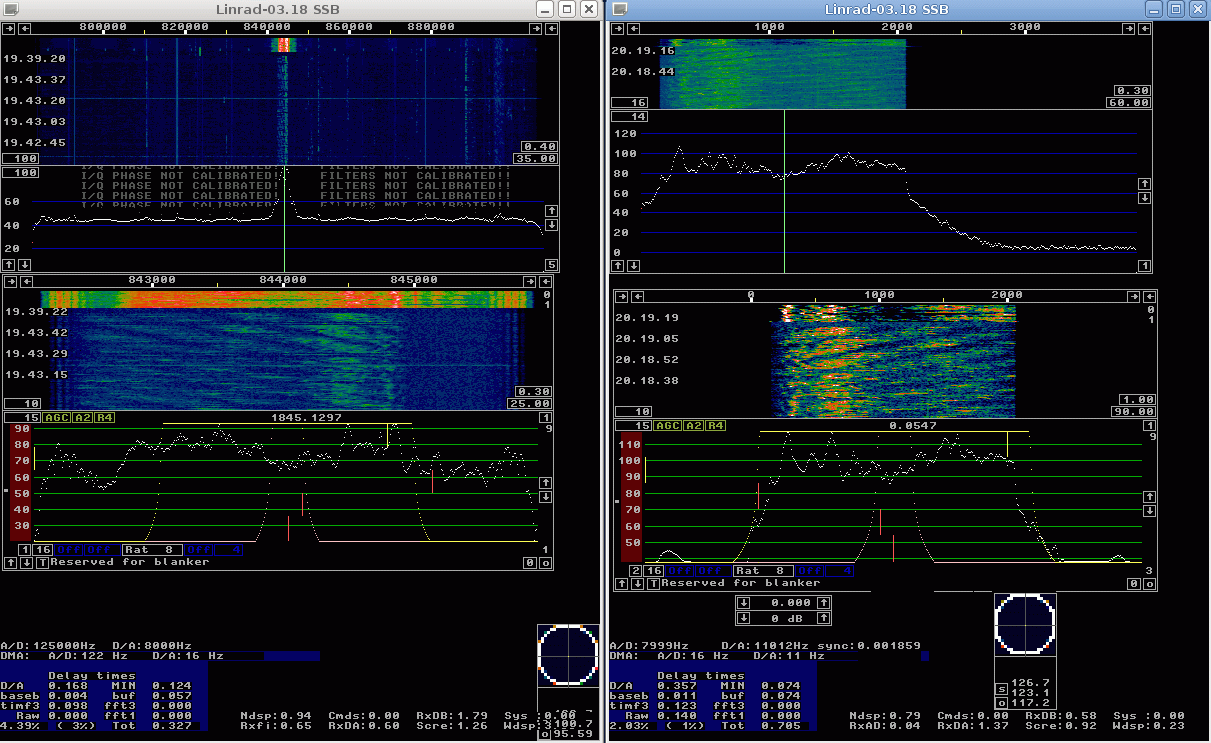The image size is (1211, 743).
Task: Increase the 0.000 value with its up arrow
Action: [x=824, y=602]
